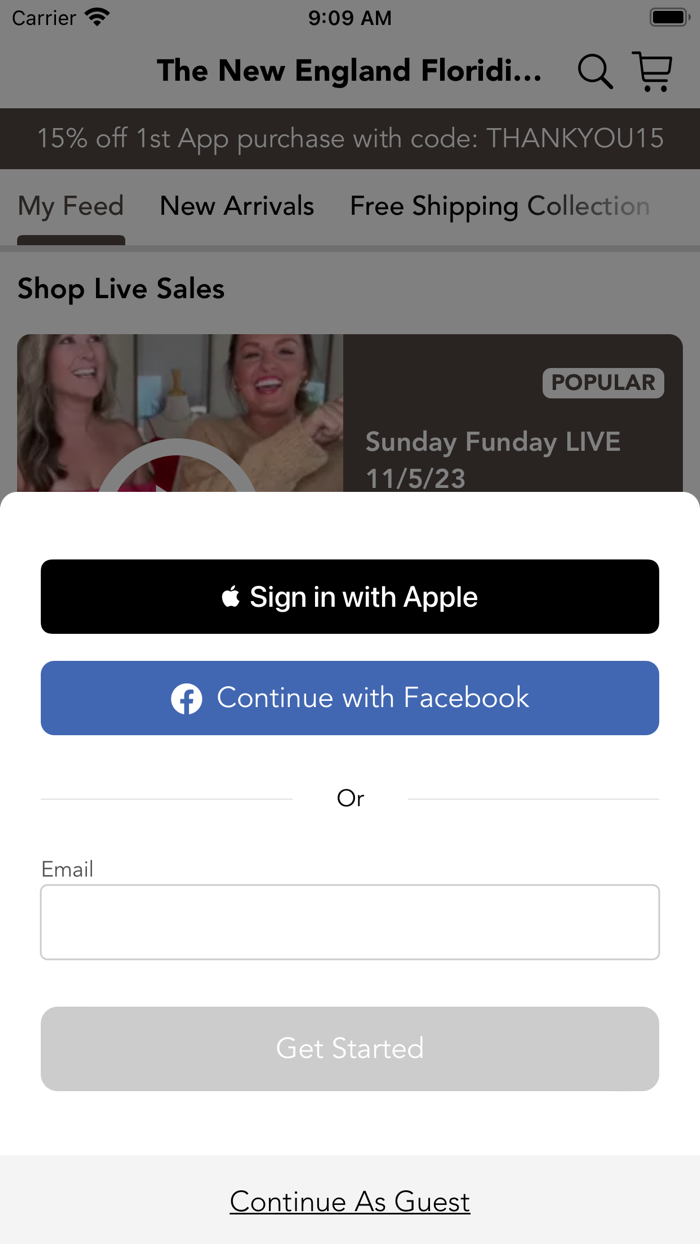This screenshot has height=1244, width=700.
Task: Tap the POPULAR badge
Action: (603, 383)
